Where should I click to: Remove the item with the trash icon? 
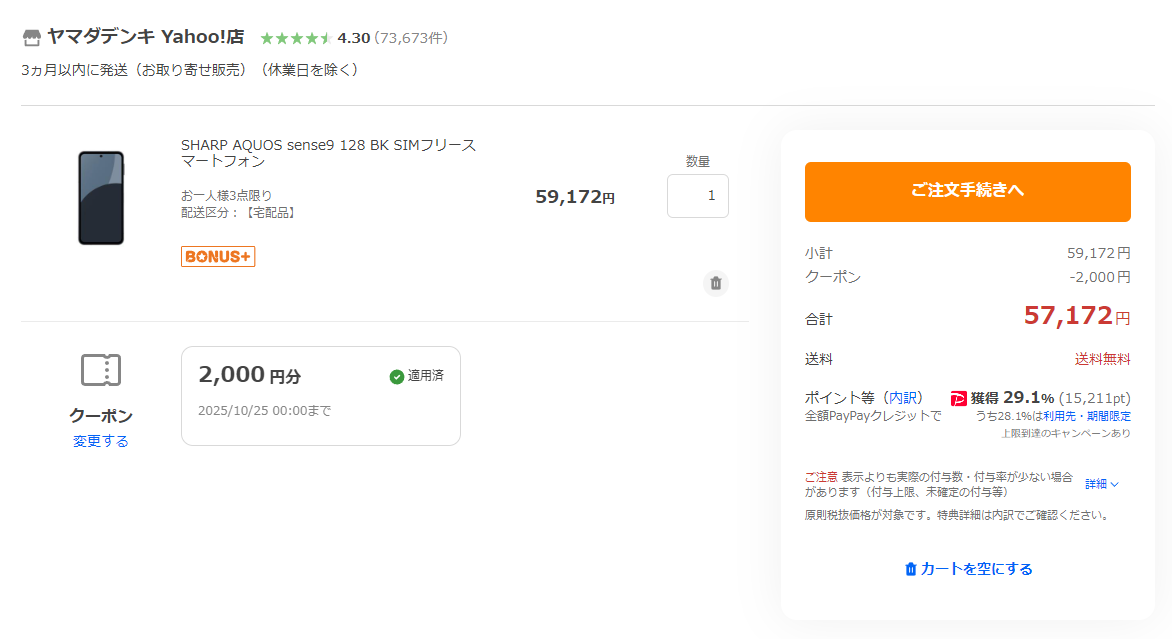coord(715,283)
